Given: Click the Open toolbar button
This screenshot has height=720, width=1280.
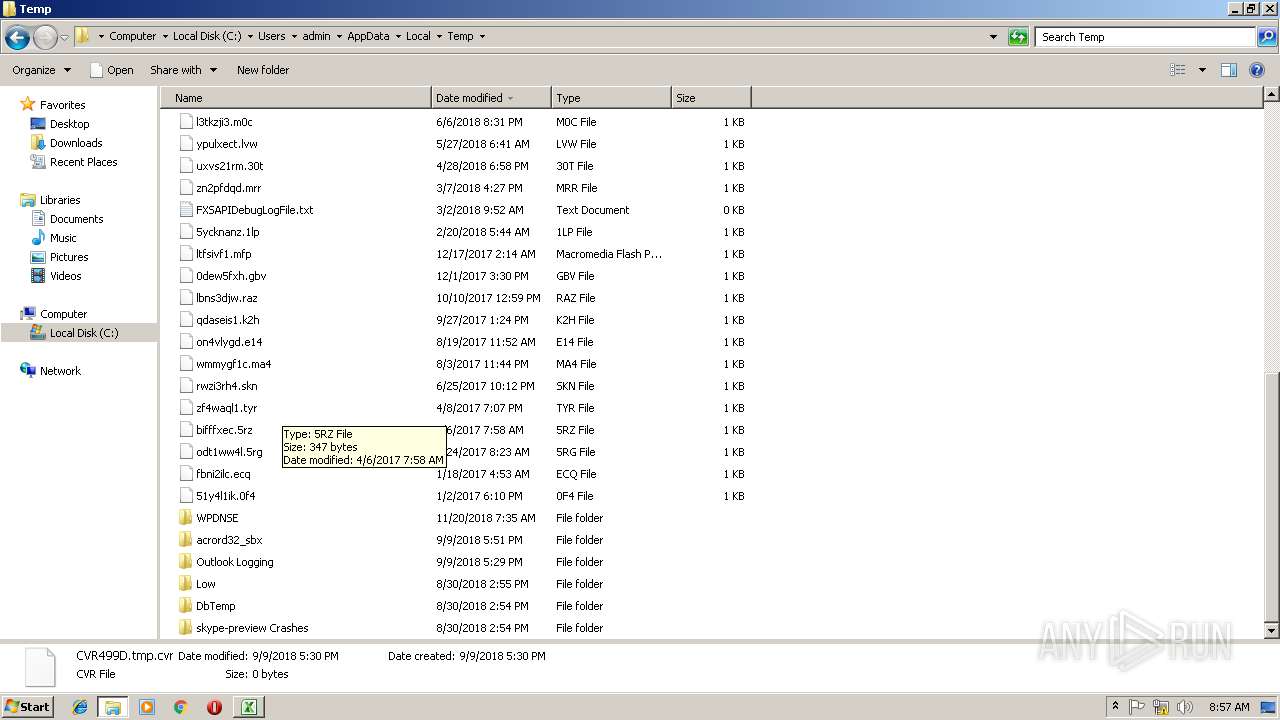Looking at the screenshot, I should click(x=111, y=70).
